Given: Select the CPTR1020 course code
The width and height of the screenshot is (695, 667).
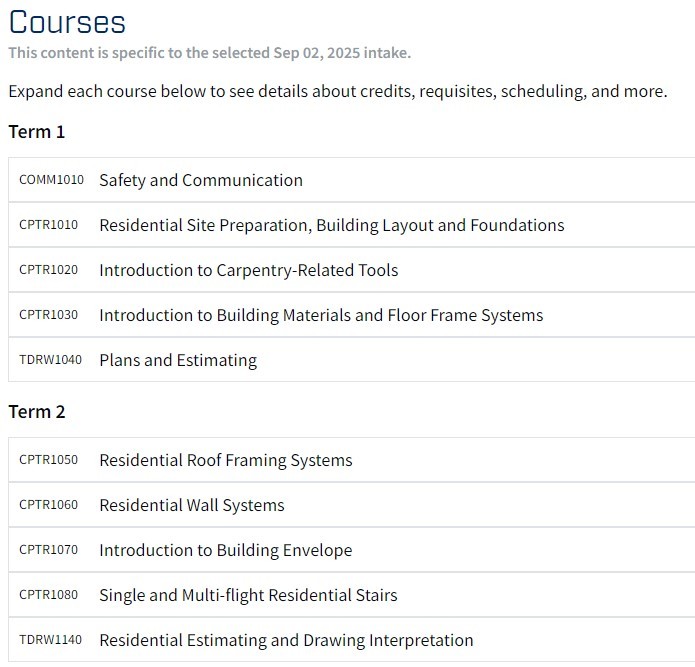Looking at the screenshot, I should pyautogui.click(x=48, y=270).
